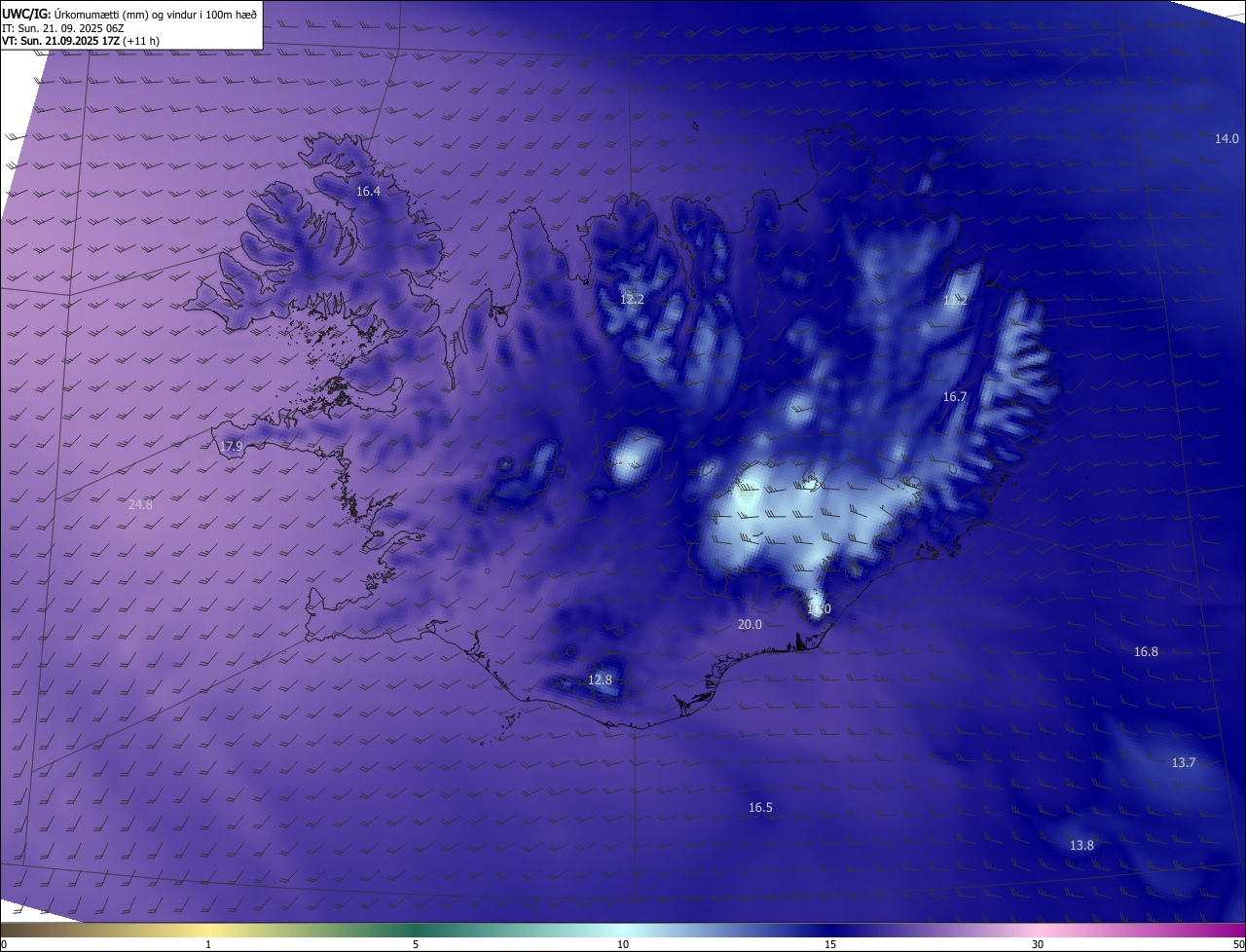1246x952 pixels.
Task: Click the map value 20.0 near the south coast
Action: click(x=750, y=625)
